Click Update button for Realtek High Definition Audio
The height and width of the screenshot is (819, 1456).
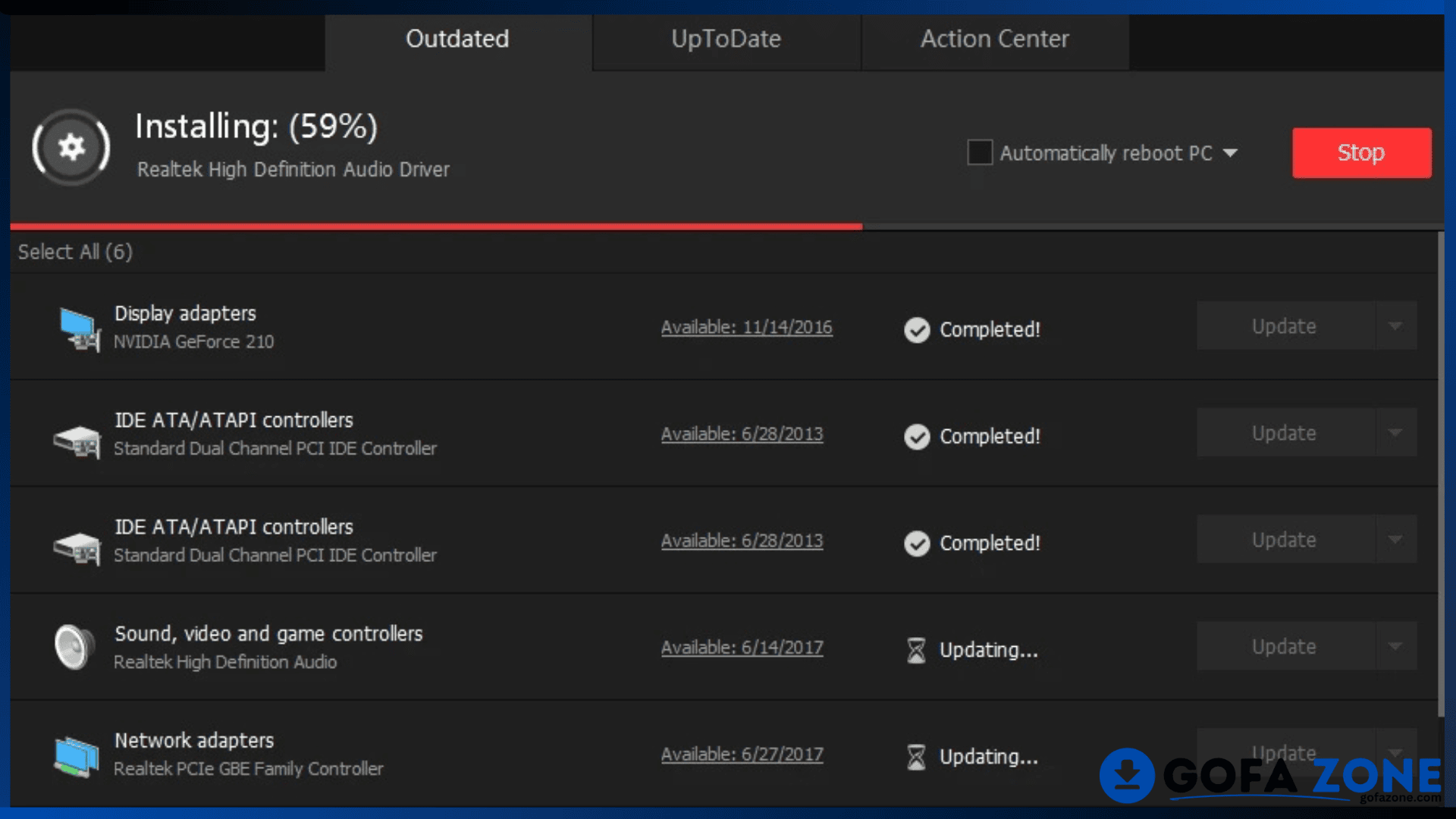pyautogui.click(x=1285, y=647)
